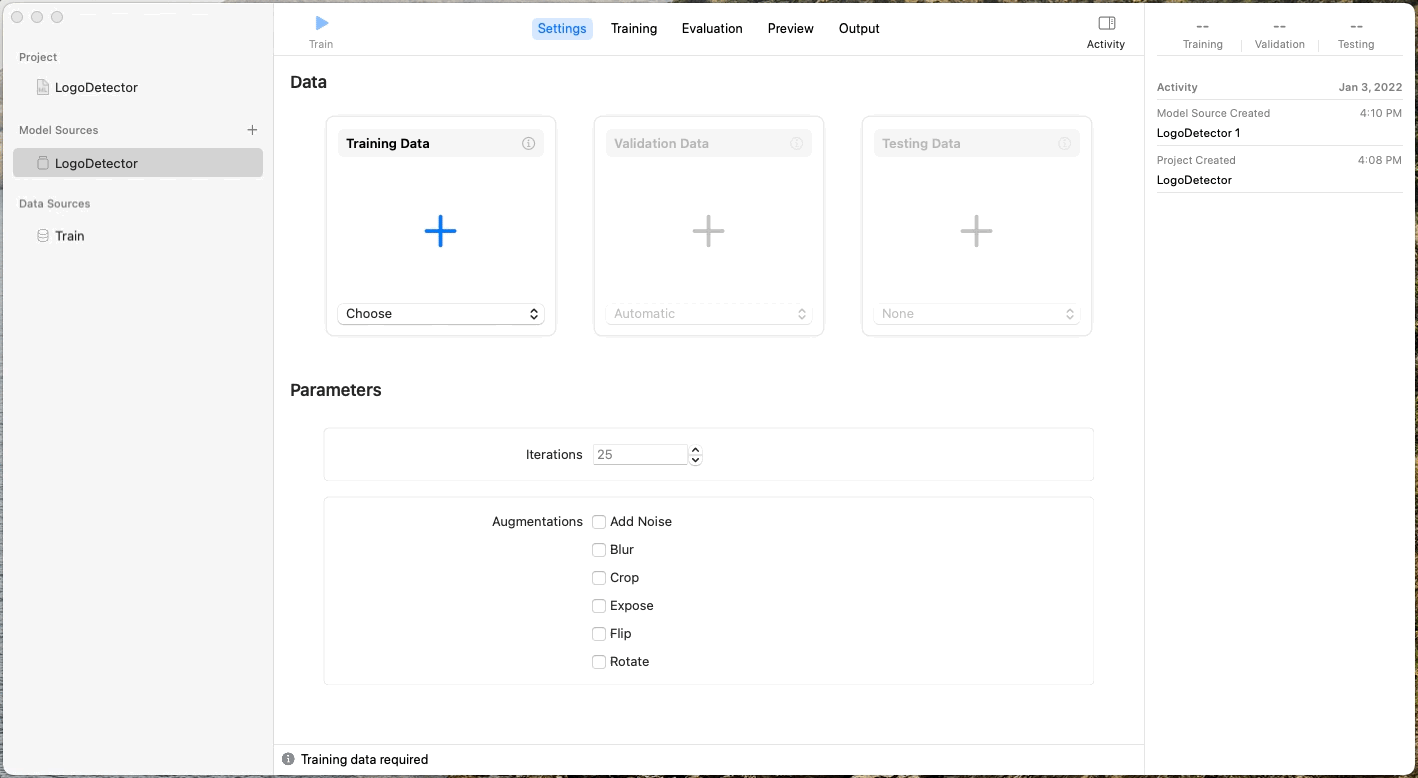Enable the Add Noise augmentation

[x=599, y=522]
